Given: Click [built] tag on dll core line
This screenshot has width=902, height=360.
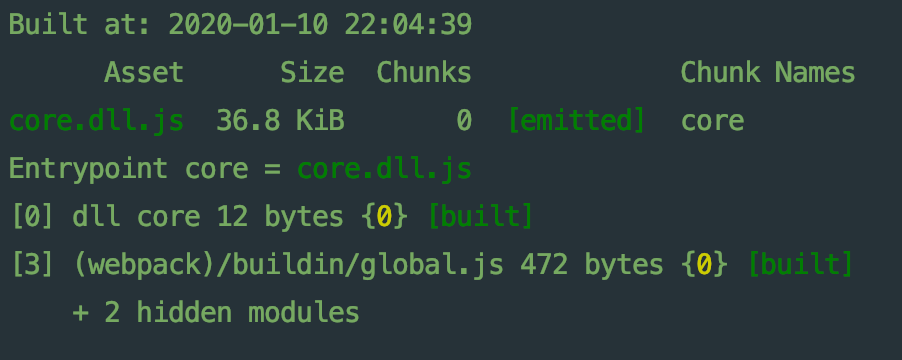Looking at the screenshot, I should (x=481, y=217).
